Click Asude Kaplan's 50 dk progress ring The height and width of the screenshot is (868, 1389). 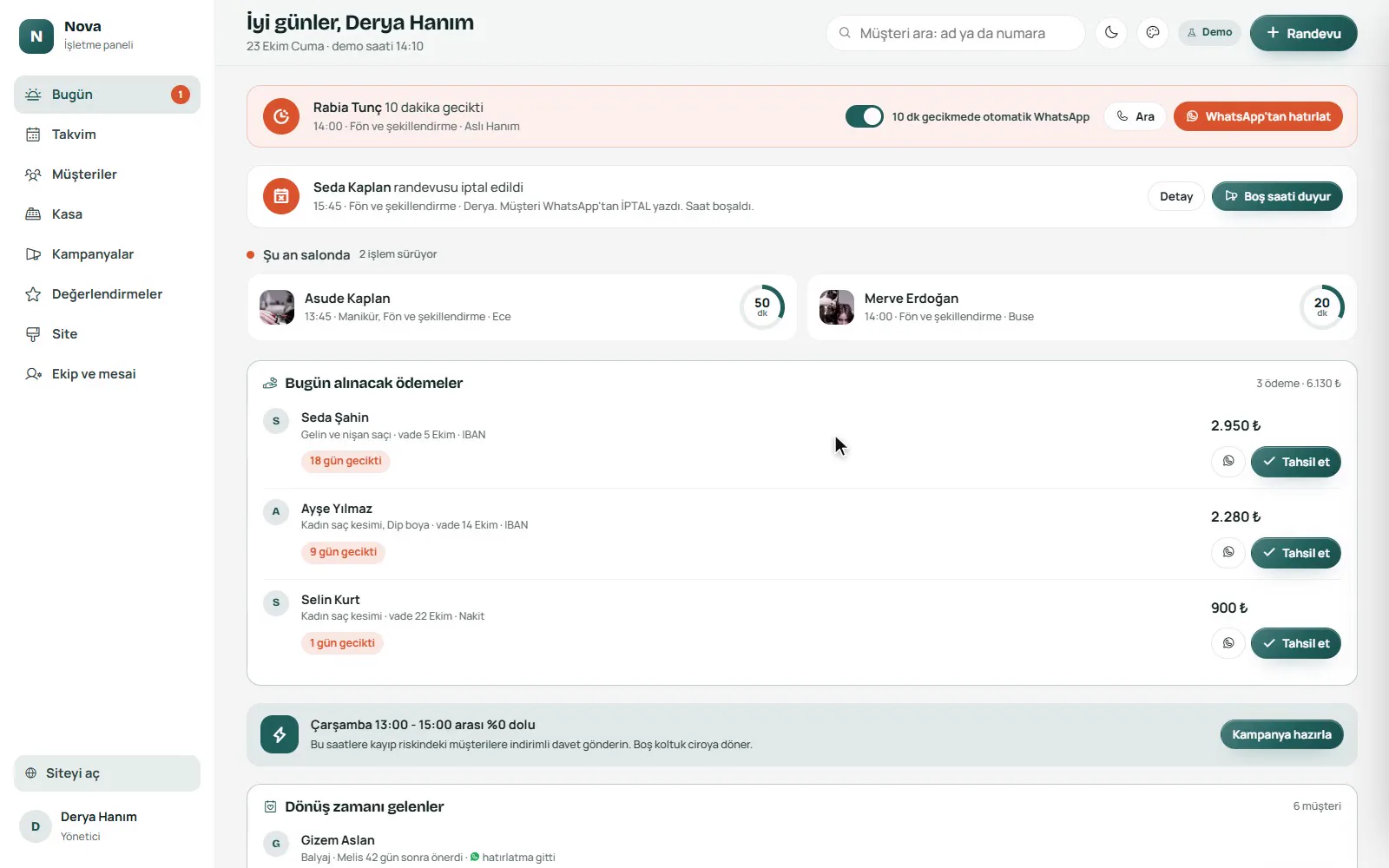pyautogui.click(x=762, y=306)
